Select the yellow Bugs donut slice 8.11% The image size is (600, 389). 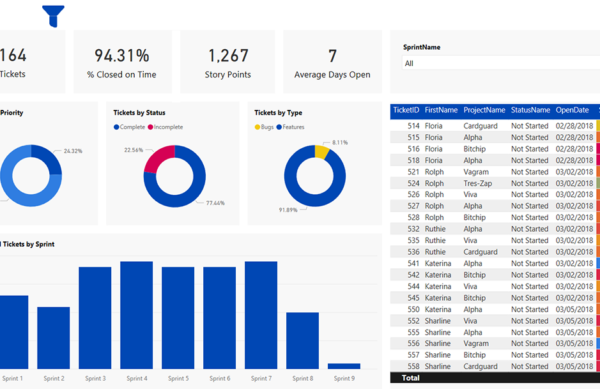321,151
